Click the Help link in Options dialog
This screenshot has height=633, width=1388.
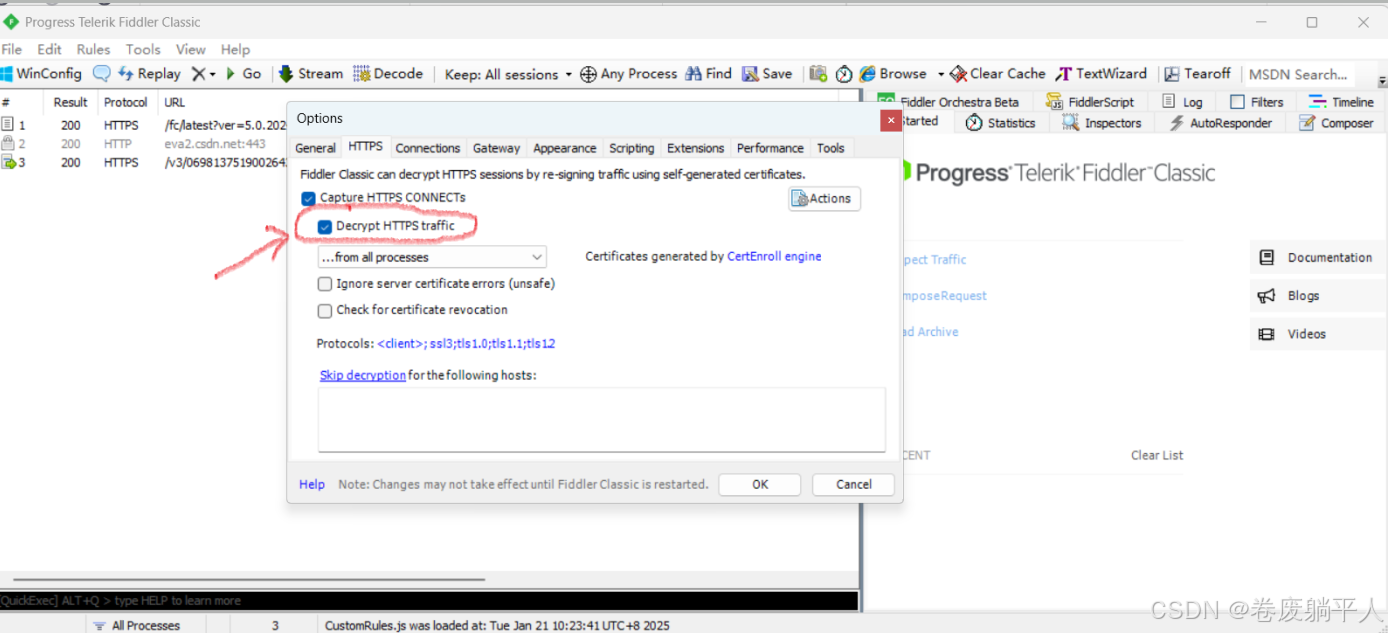click(312, 484)
